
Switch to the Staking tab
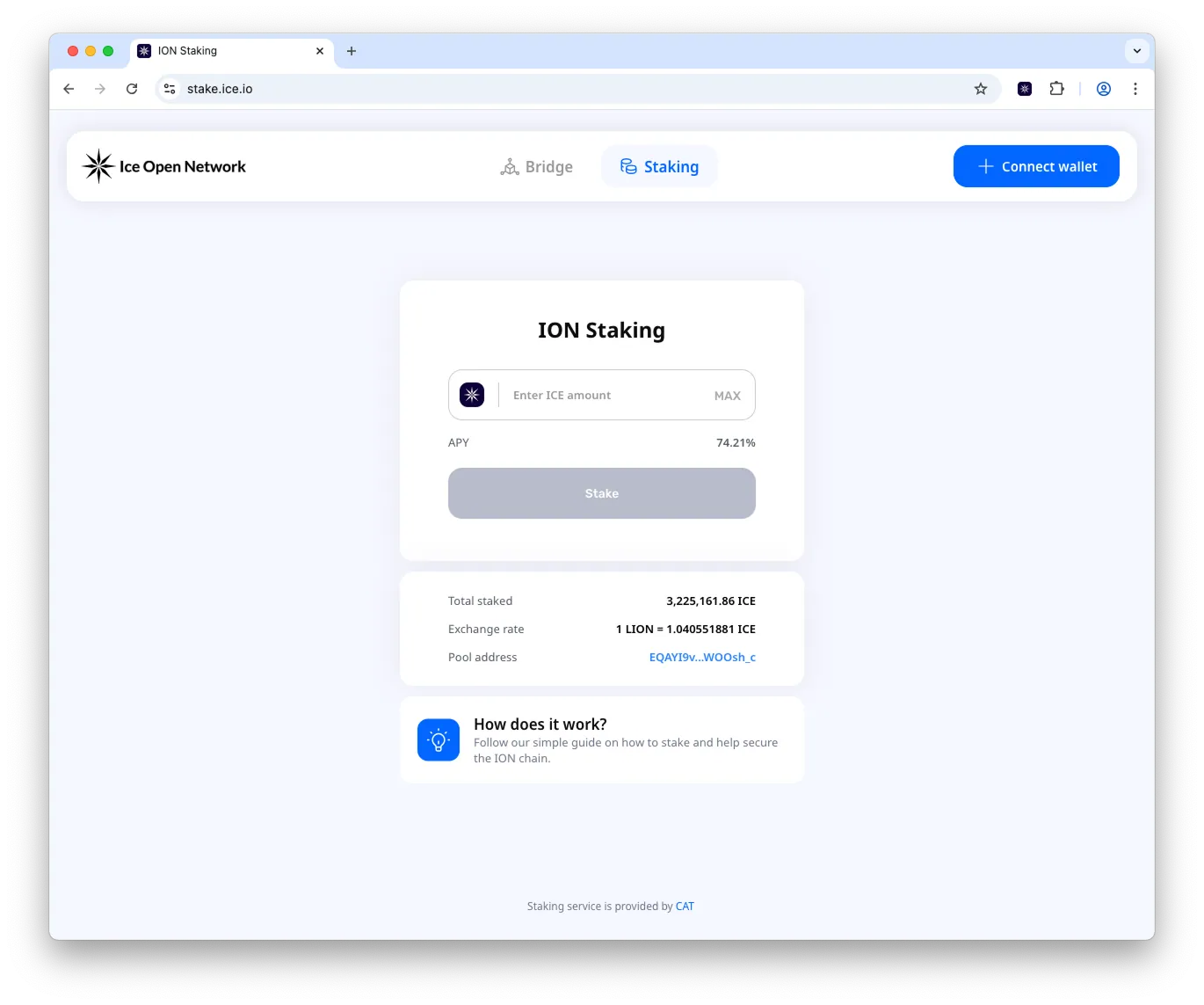(659, 167)
